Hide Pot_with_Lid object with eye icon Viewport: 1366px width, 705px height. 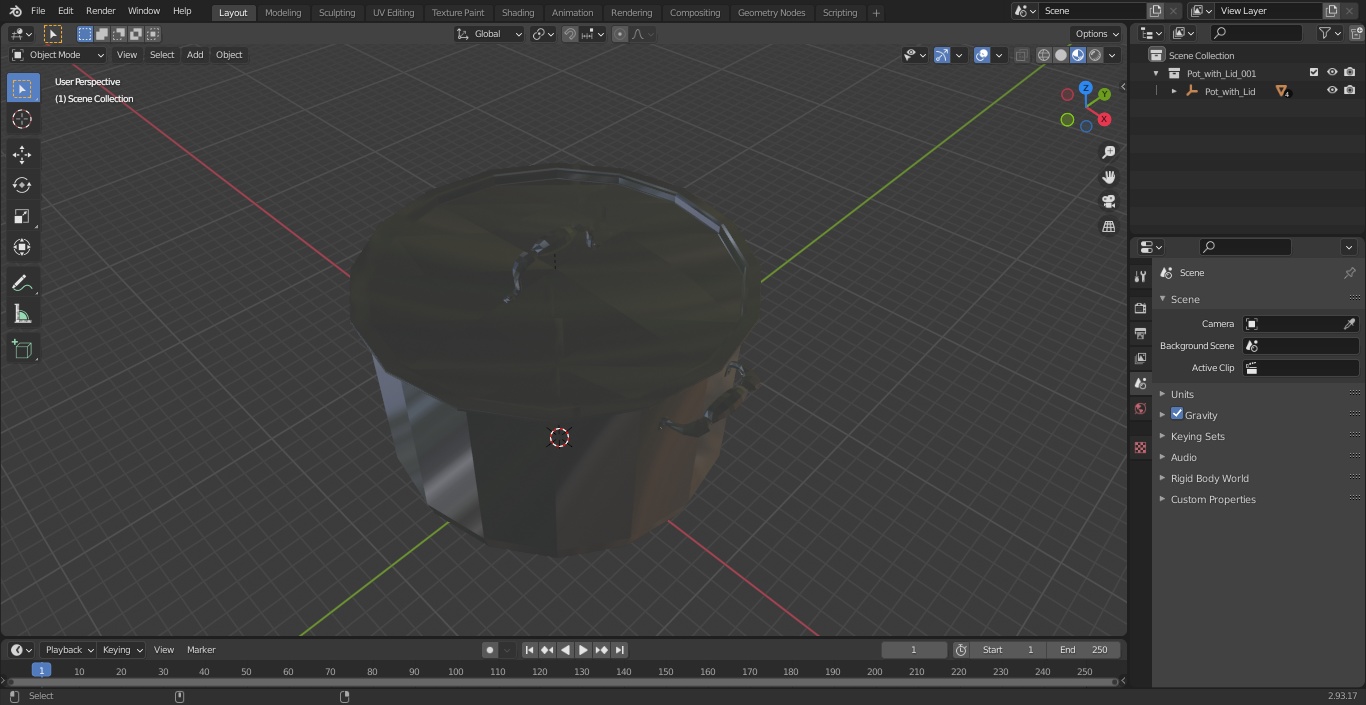coord(1332,90)
